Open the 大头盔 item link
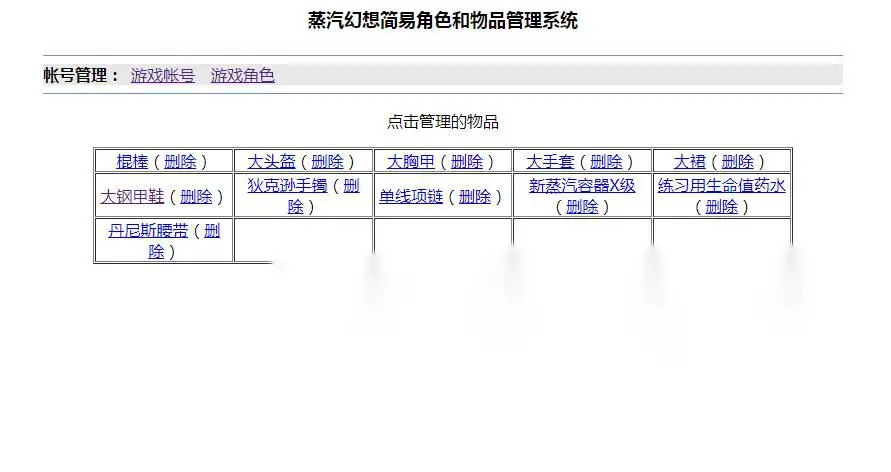Screen dimensions: 891x472 pos(272,162)
